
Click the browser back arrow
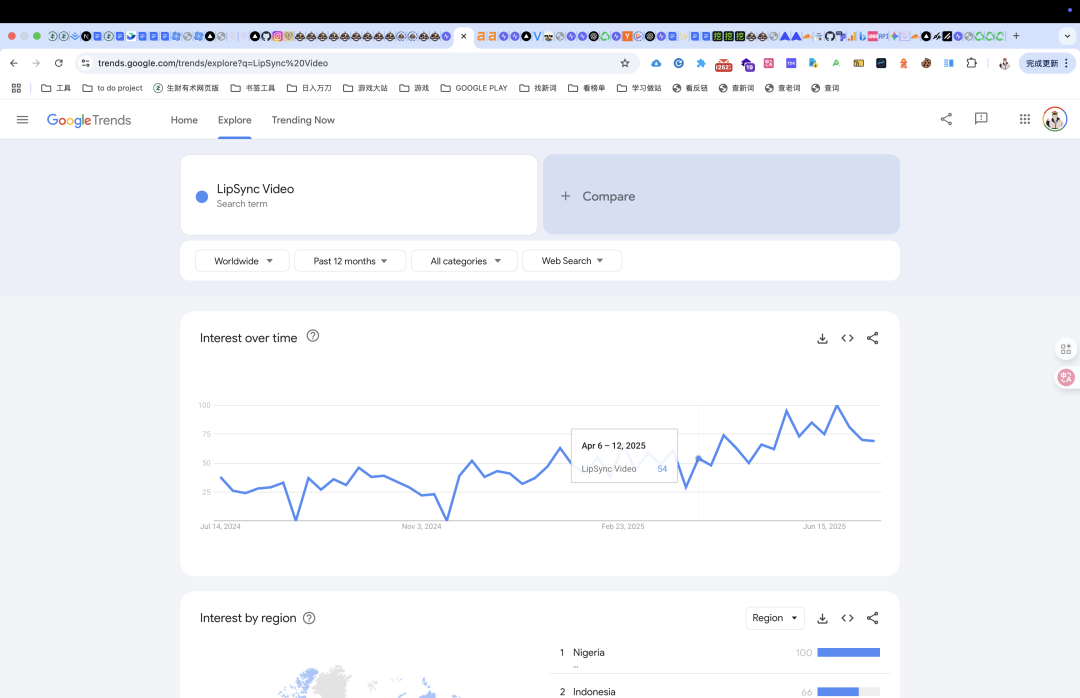14,63
